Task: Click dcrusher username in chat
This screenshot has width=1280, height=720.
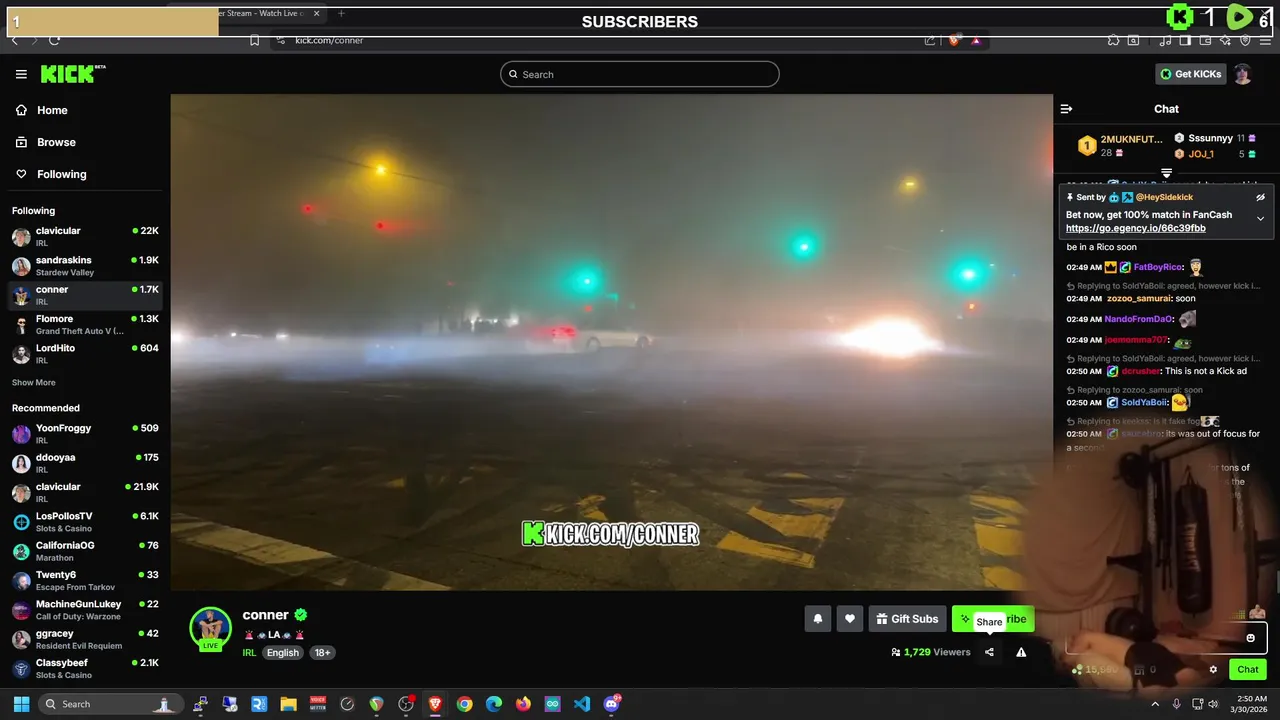Action: (x=1140, y=371)
